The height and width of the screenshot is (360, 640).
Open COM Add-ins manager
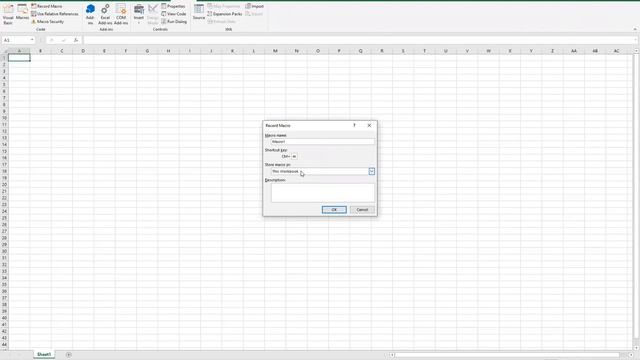coord(121,14)
